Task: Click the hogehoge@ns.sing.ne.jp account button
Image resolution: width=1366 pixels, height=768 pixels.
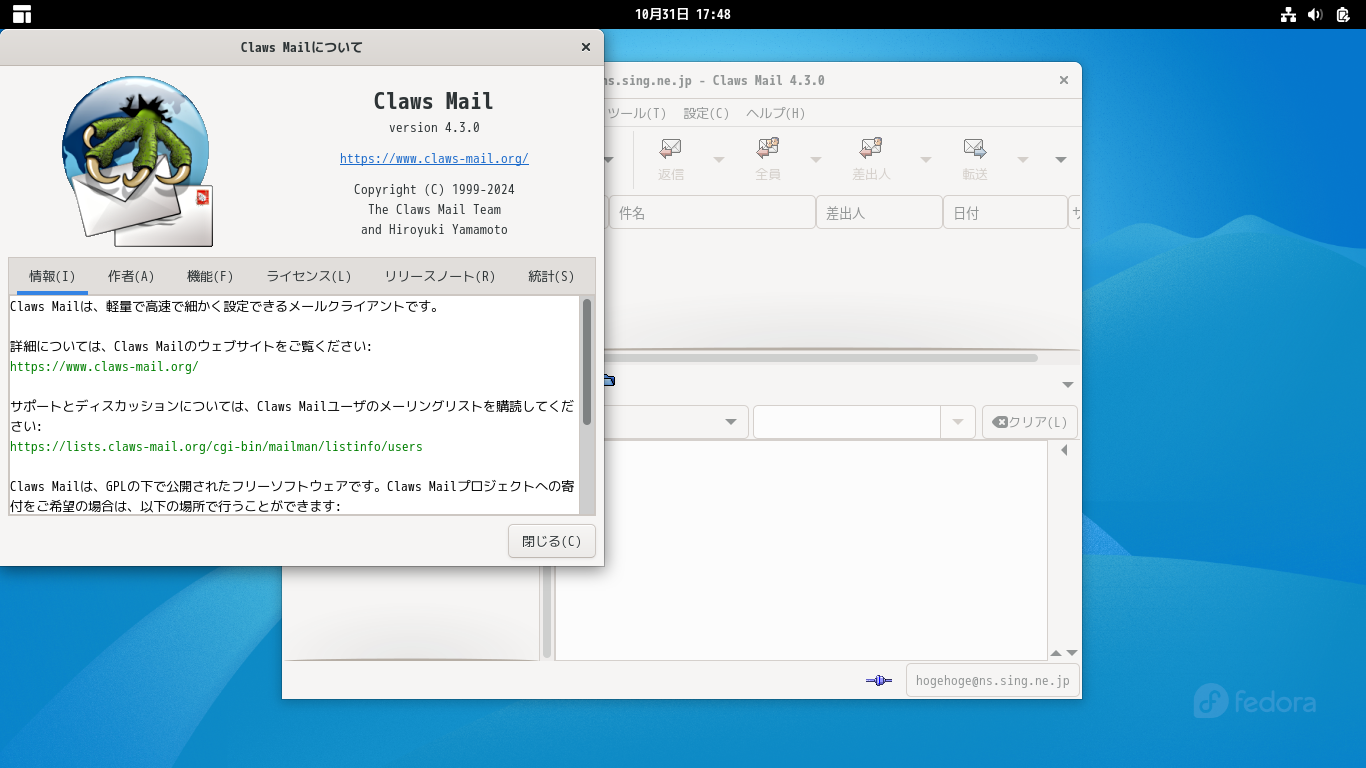Action: tap(992, 681)
